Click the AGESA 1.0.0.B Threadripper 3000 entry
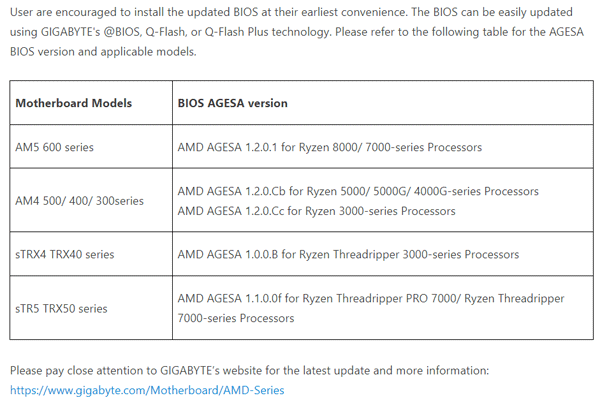 pyautogui.click(x=348, y=255)
